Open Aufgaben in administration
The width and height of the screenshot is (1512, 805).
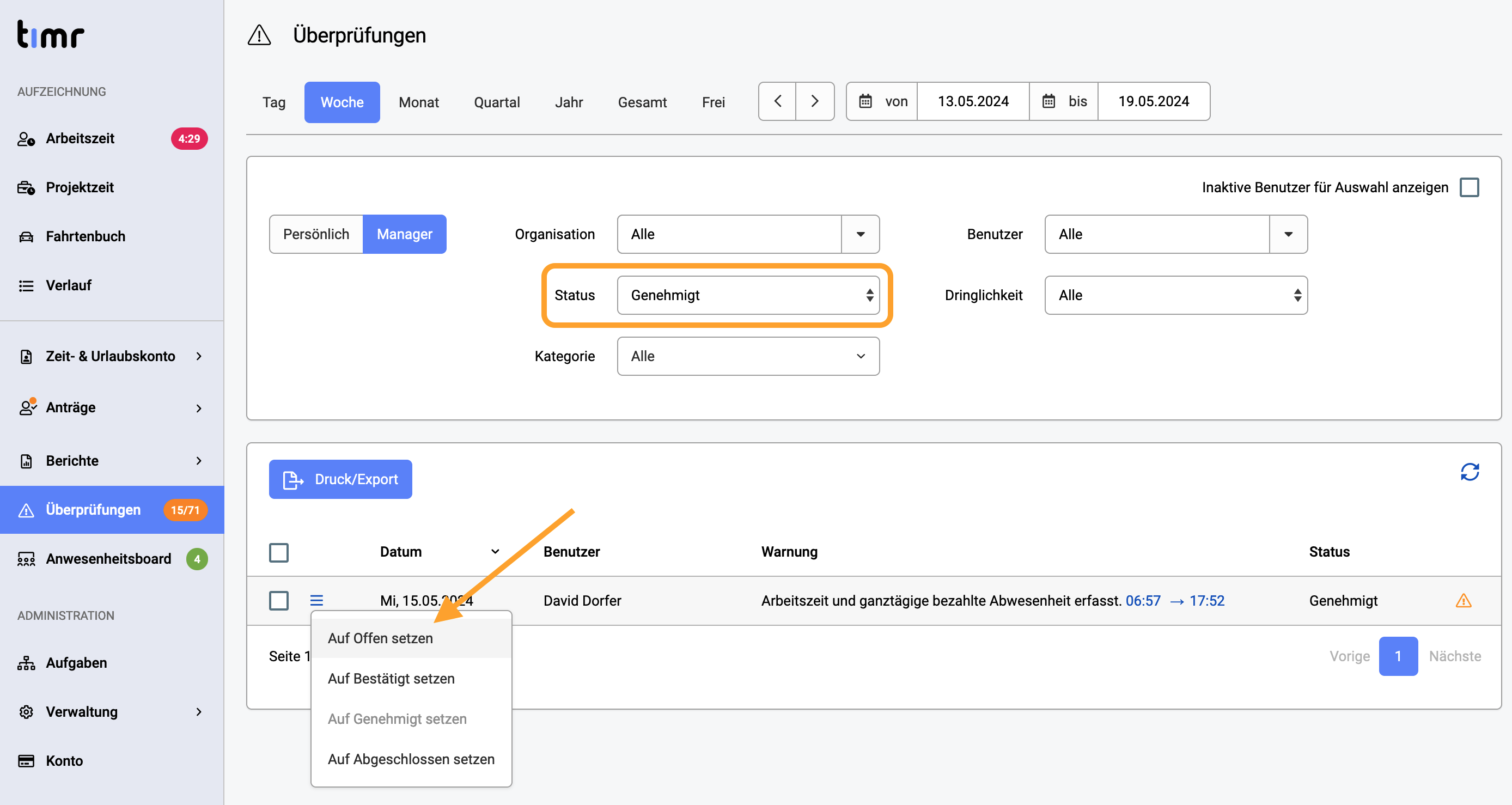[76, 662]
